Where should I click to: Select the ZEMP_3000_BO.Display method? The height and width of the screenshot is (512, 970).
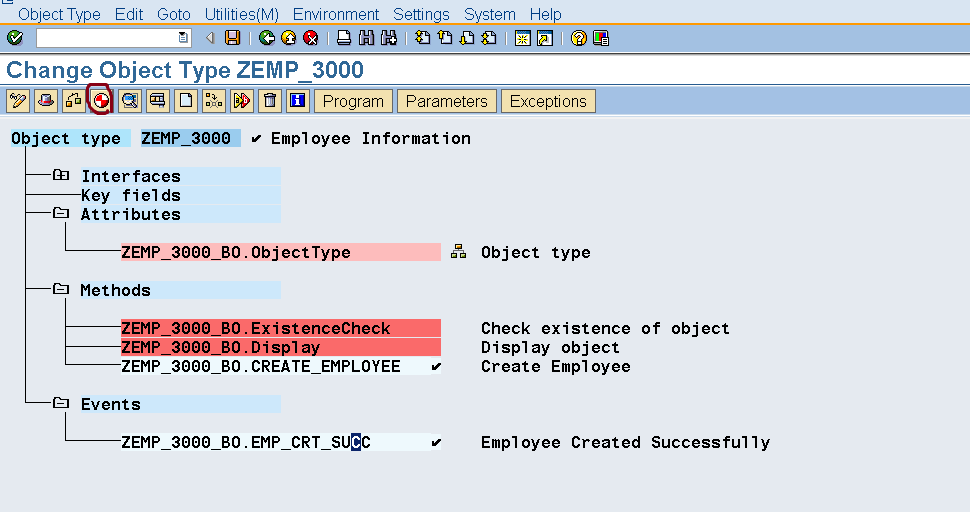(x=281, y=348)
